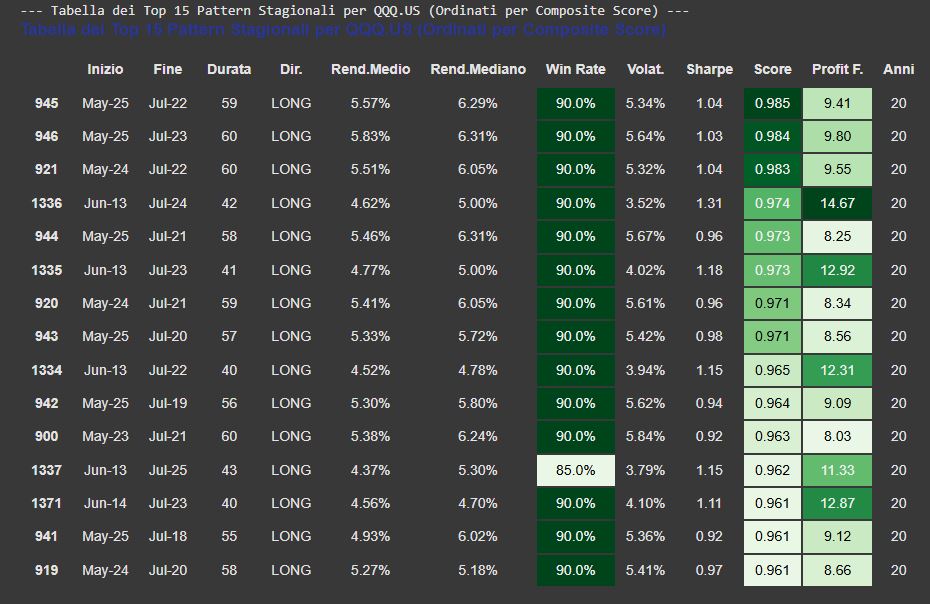Select row index 1335

pyautogui.click(x=46, y=271)
